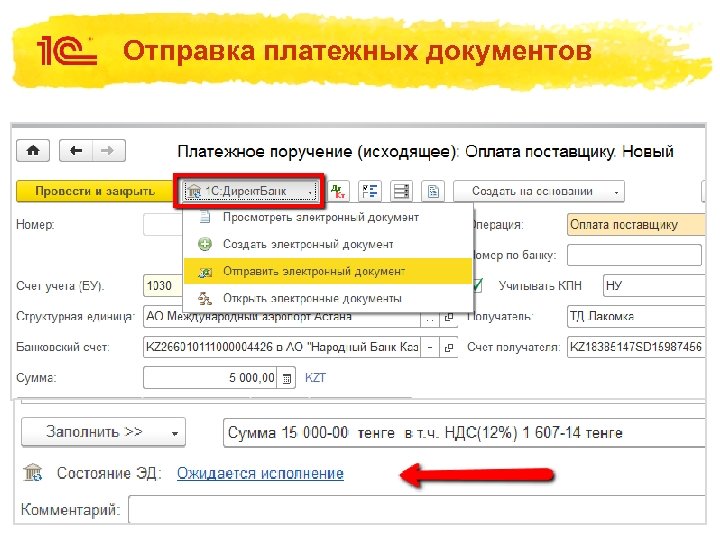This screenshot has height=540, width=720.
Task: Click the structure tree toolbar icon
Action: point(370,191)
